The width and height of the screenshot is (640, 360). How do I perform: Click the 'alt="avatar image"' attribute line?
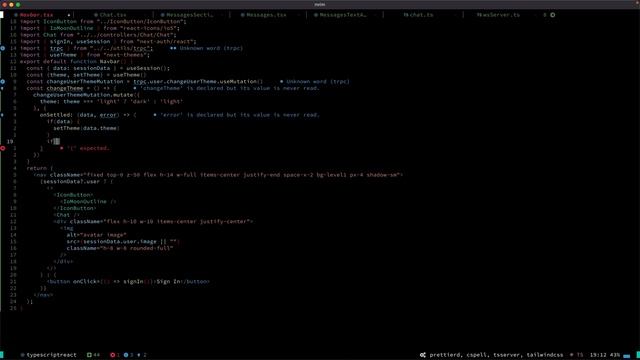tap(97, 235)
